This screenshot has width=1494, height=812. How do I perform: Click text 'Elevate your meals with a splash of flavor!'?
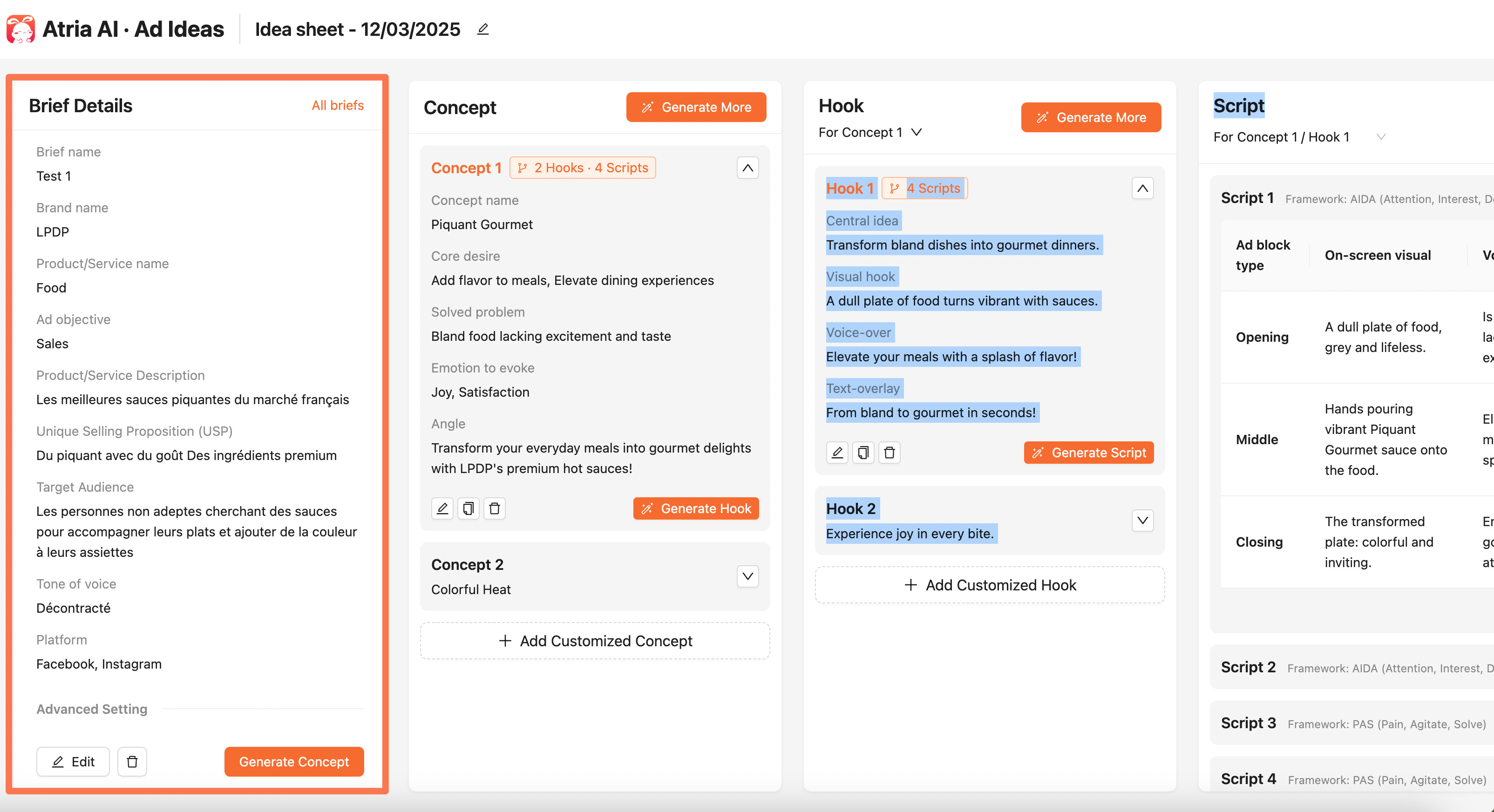coord(951,357)
